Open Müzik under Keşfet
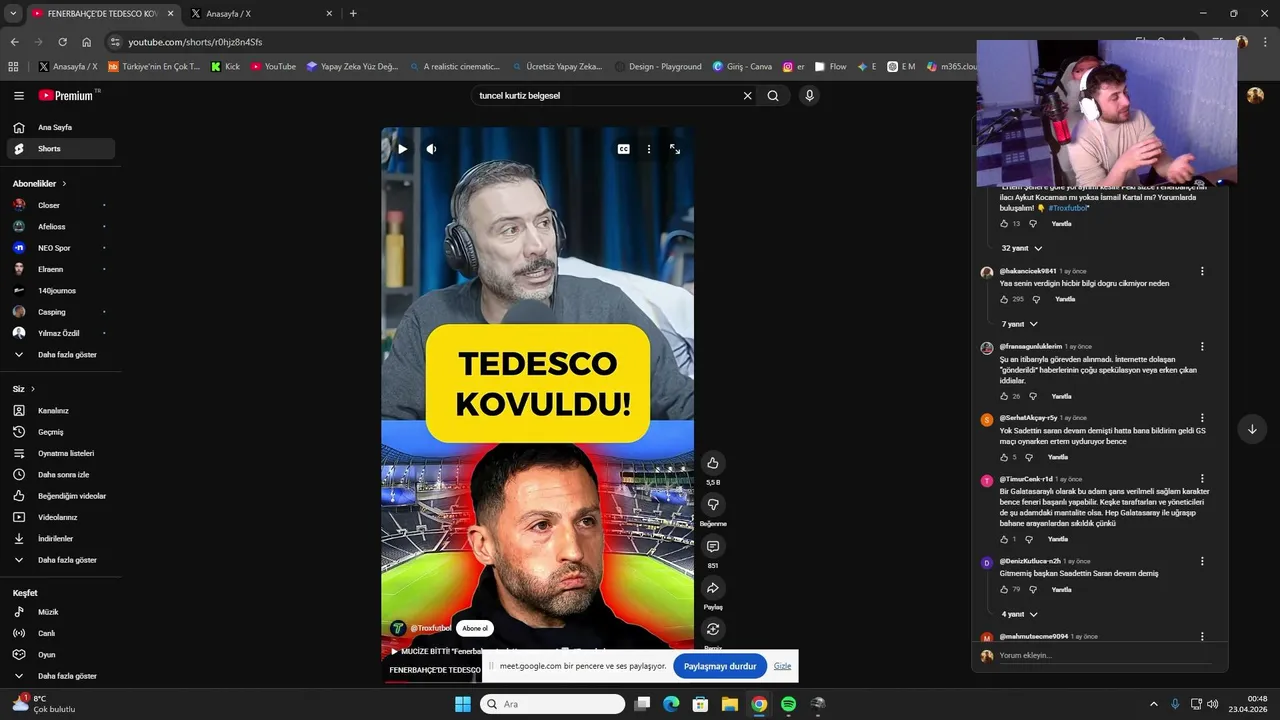 pos(62,612)
